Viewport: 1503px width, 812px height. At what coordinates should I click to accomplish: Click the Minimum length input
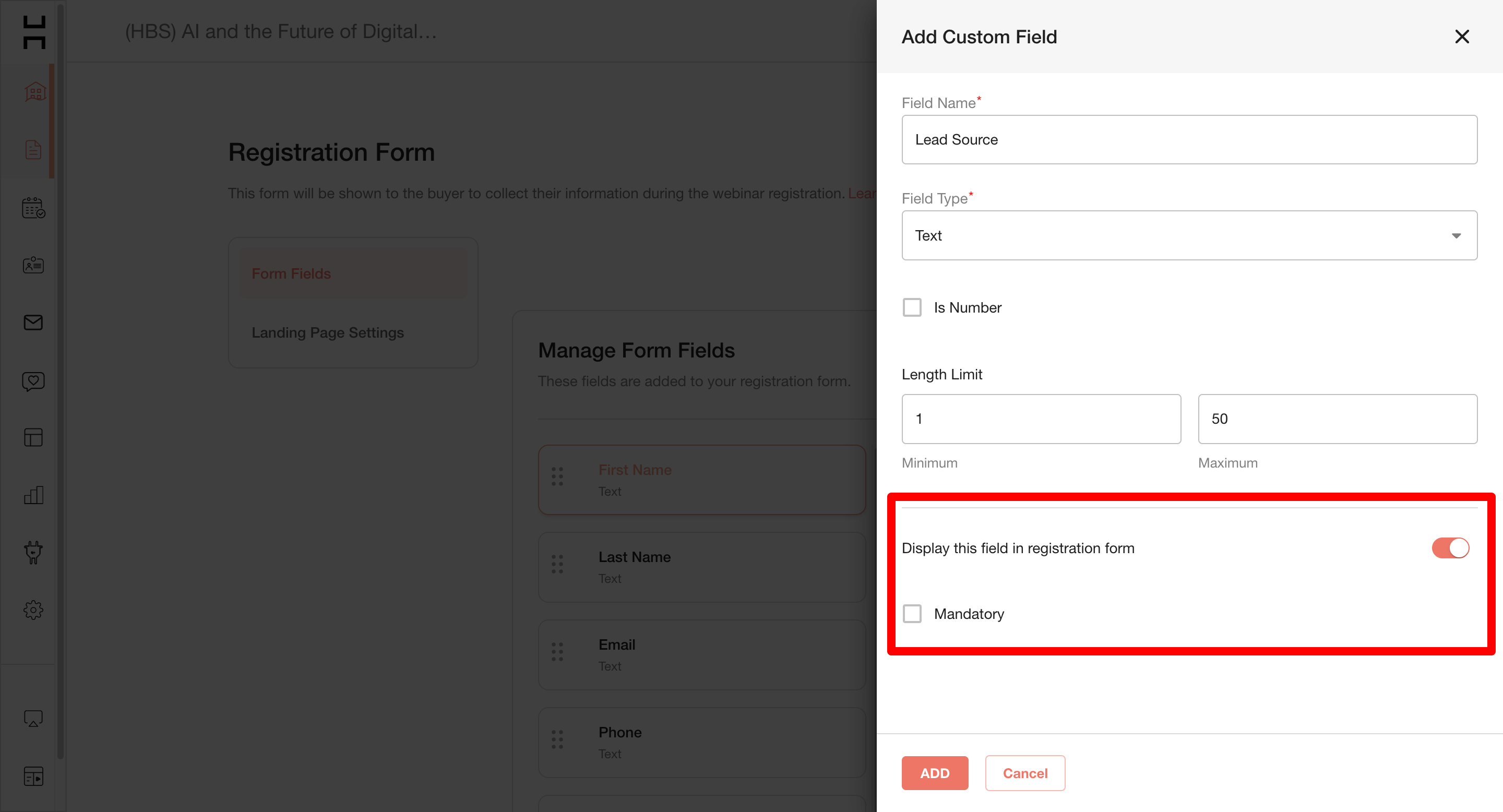(x=1041, y=419)
